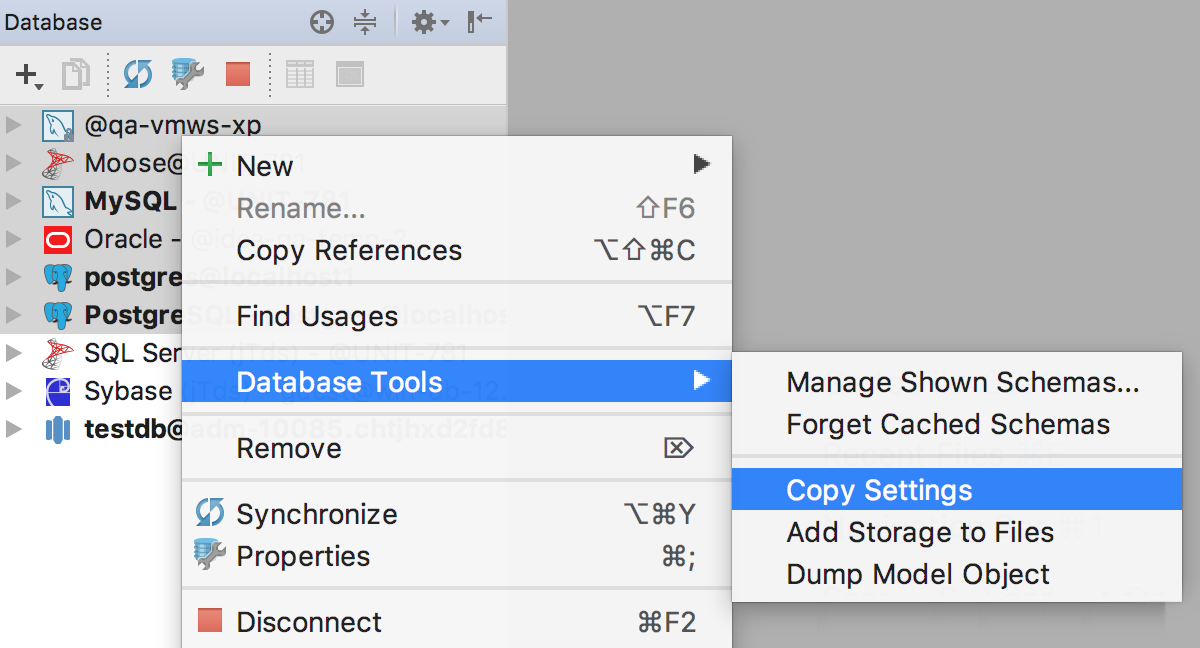Expand the @qa-vmws-xp data source
1200x648 pixels.
coord(13,125)
